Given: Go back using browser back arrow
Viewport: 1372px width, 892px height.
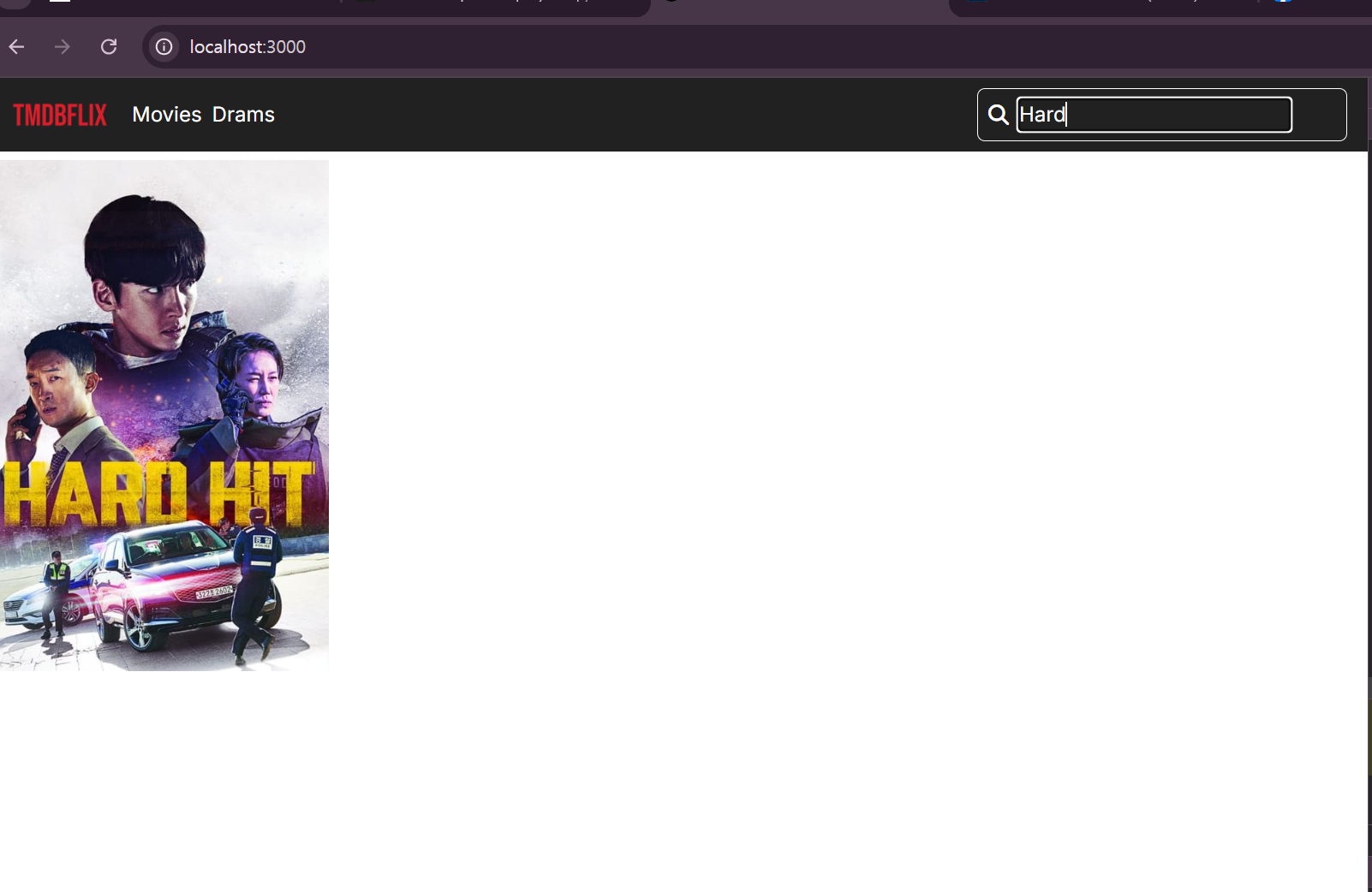Looking at the screenshot, I should coord(17,46).
